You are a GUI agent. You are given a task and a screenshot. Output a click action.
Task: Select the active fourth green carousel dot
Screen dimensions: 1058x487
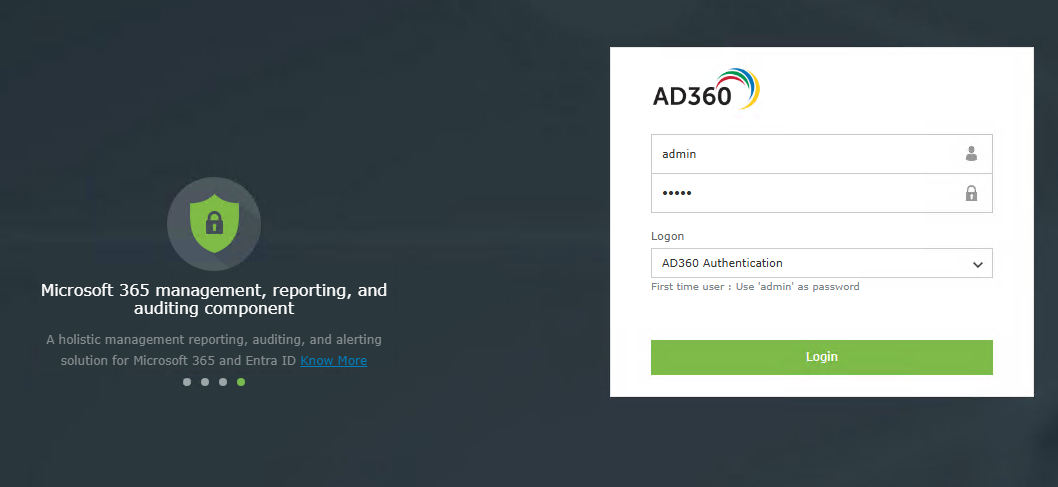coord(241,382)
